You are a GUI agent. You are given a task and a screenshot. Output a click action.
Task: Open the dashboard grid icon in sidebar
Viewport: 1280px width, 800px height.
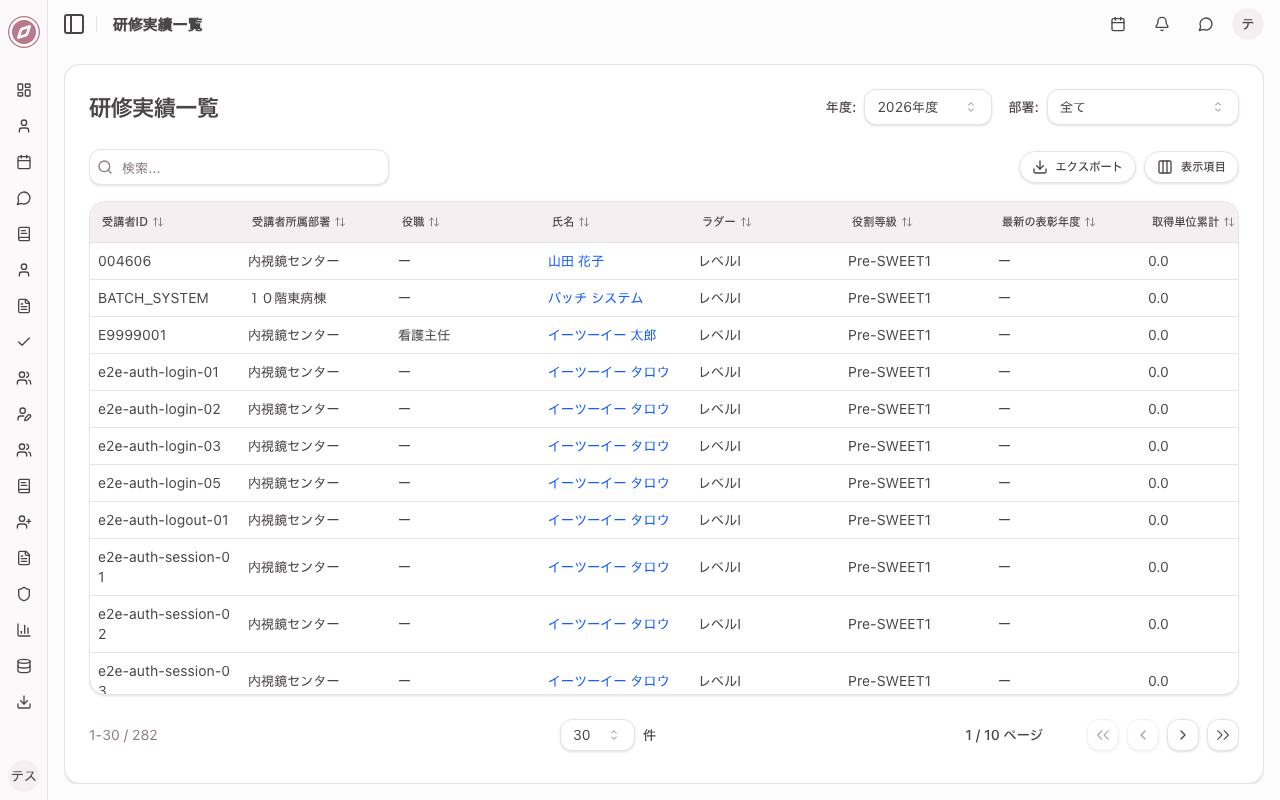pos(24,90)
